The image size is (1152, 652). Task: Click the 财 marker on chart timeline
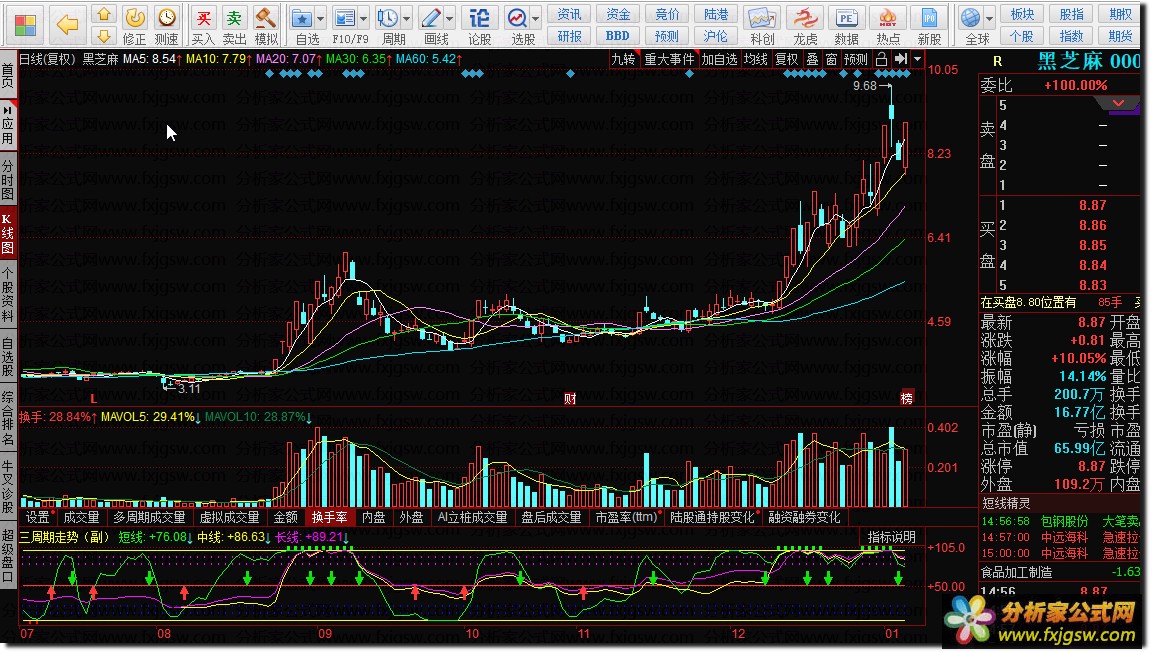click(x=569, y=398)
